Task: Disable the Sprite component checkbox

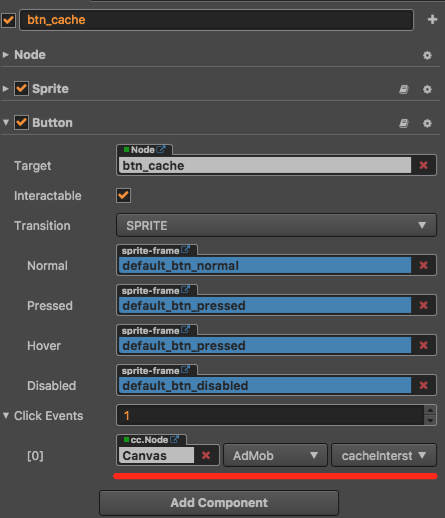Action: (21, 89)
